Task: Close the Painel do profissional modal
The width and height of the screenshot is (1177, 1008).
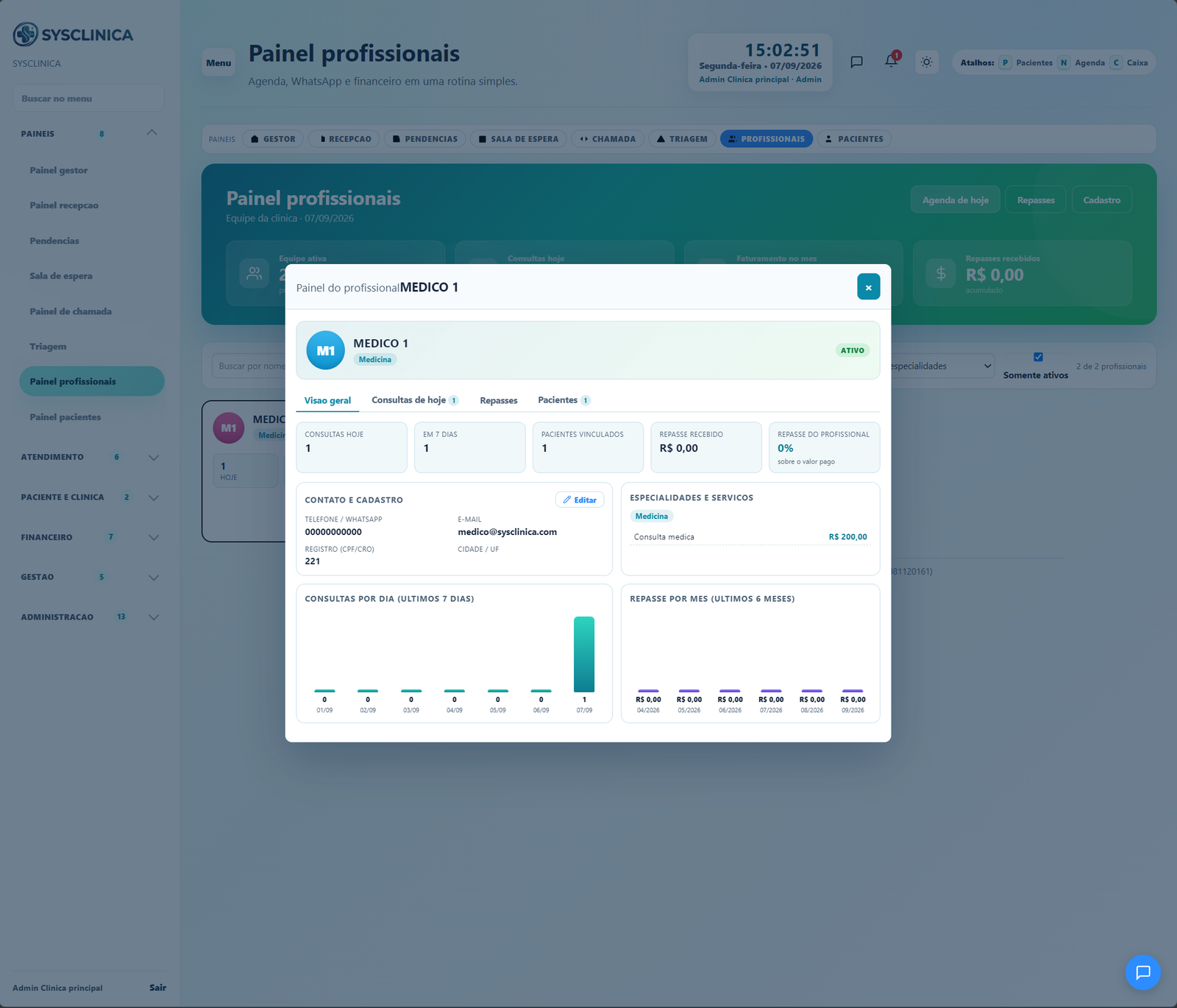Action: [x=868, y=287]
